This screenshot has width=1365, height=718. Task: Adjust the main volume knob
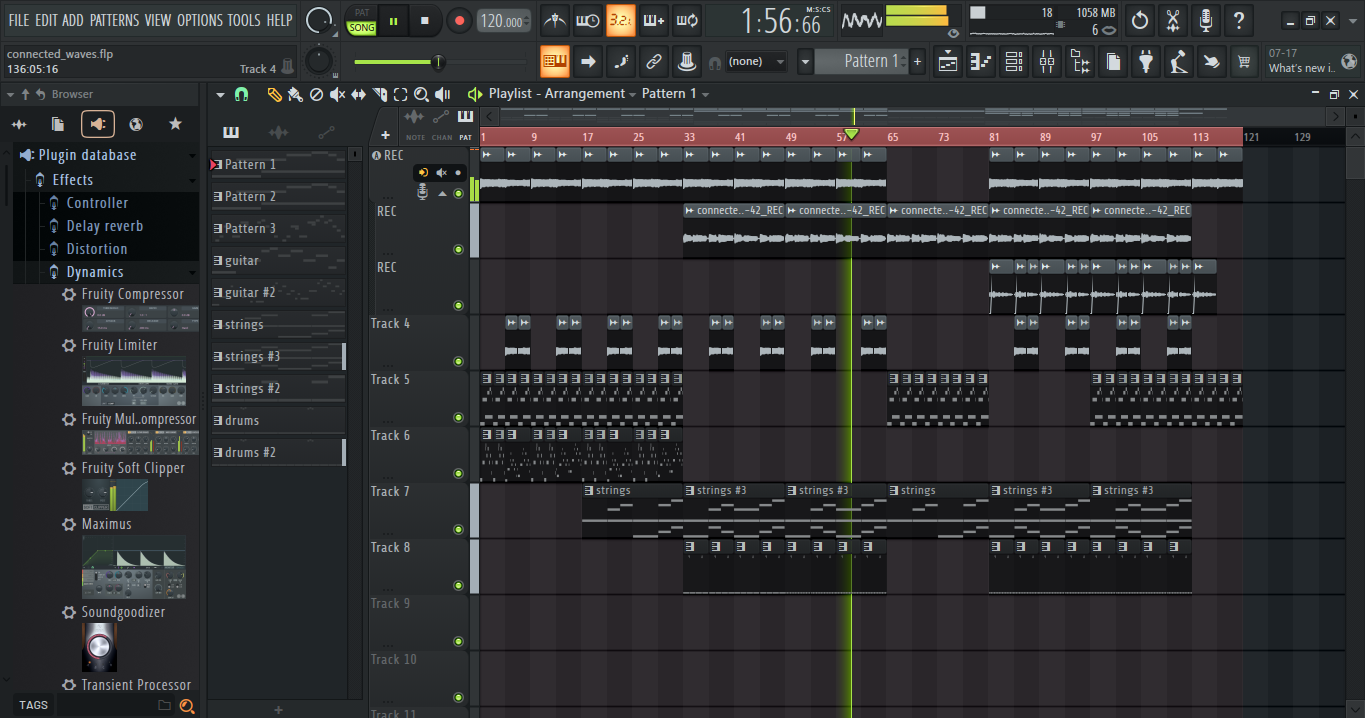(319, 20)
